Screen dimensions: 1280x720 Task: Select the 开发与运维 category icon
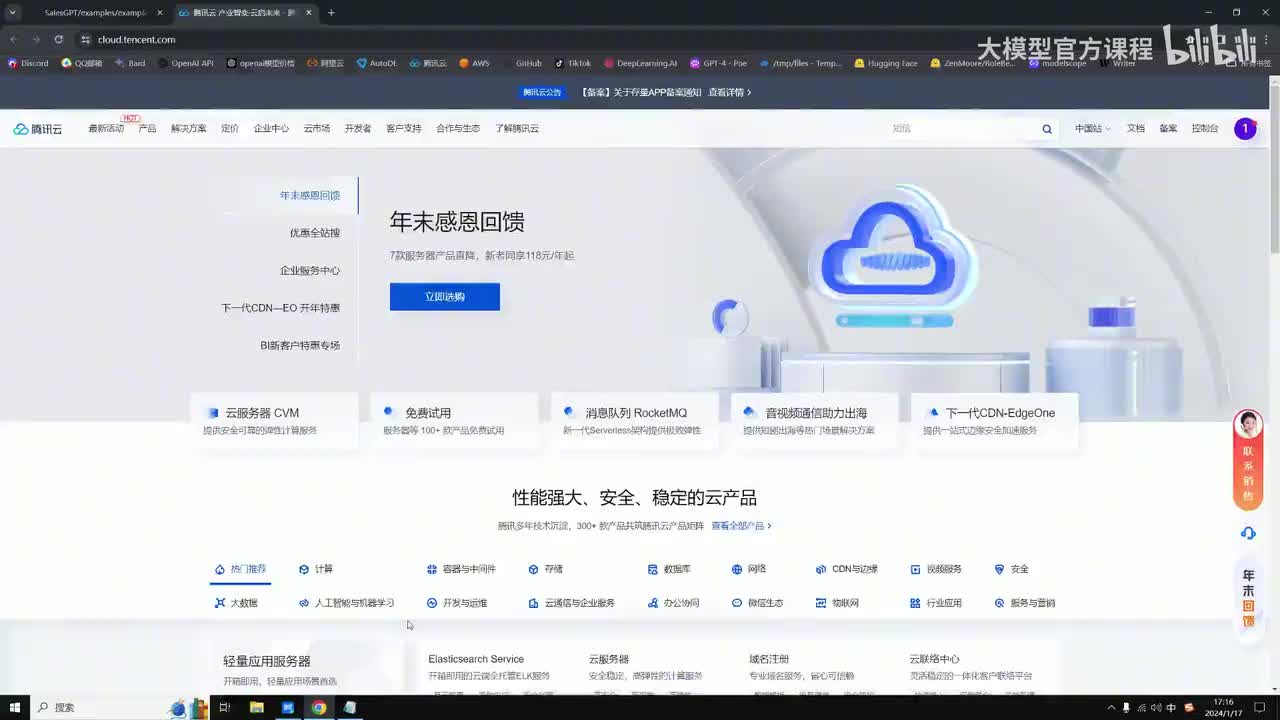[x=432, y=603]
